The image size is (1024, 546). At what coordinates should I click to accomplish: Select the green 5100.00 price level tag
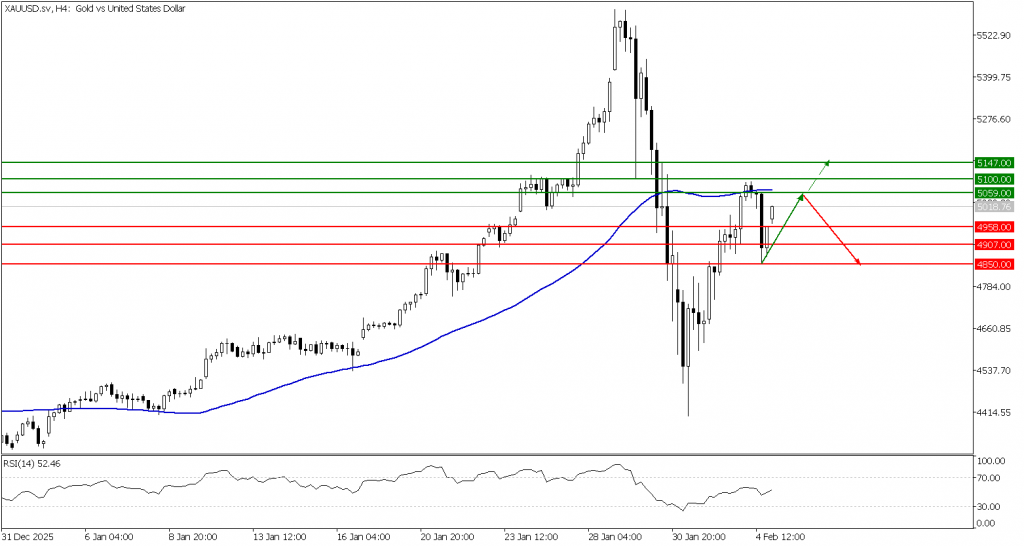(994, 179)
